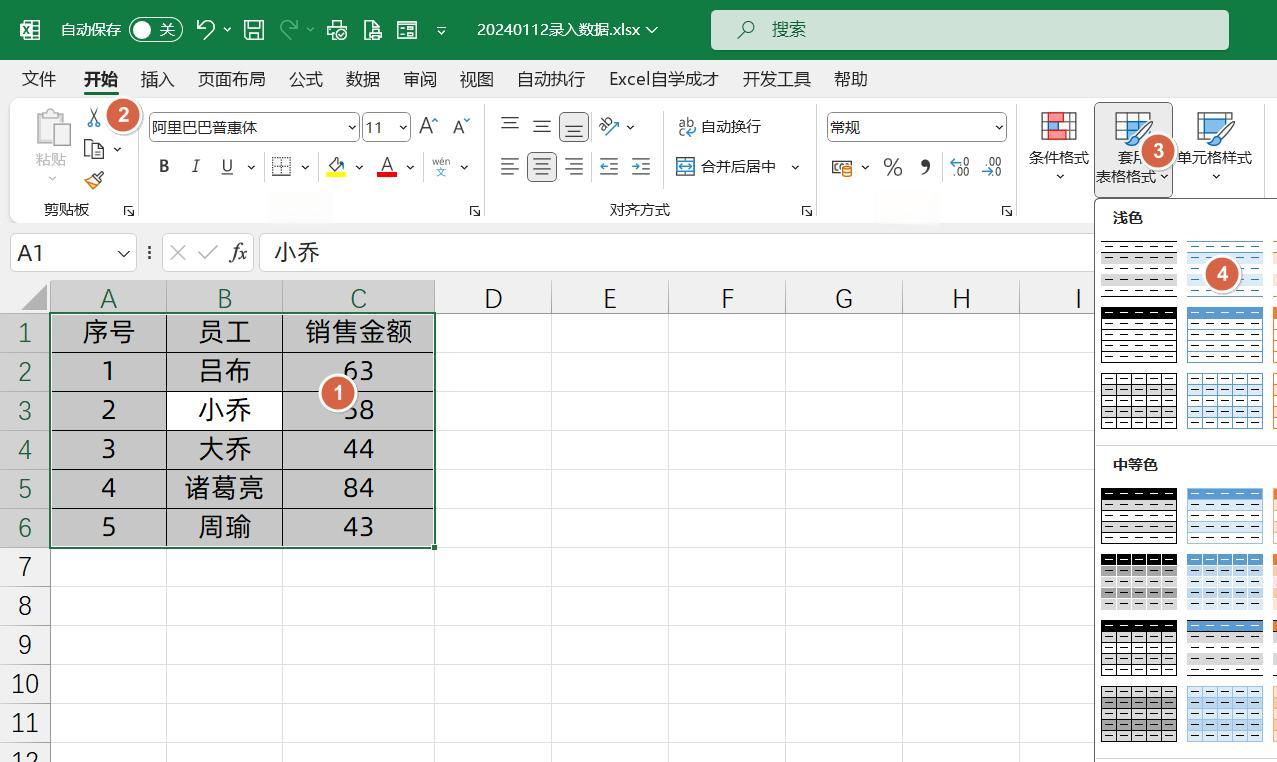Click the 搜索 search box
The image size is (1277, 762).
[x=968, y=30]
